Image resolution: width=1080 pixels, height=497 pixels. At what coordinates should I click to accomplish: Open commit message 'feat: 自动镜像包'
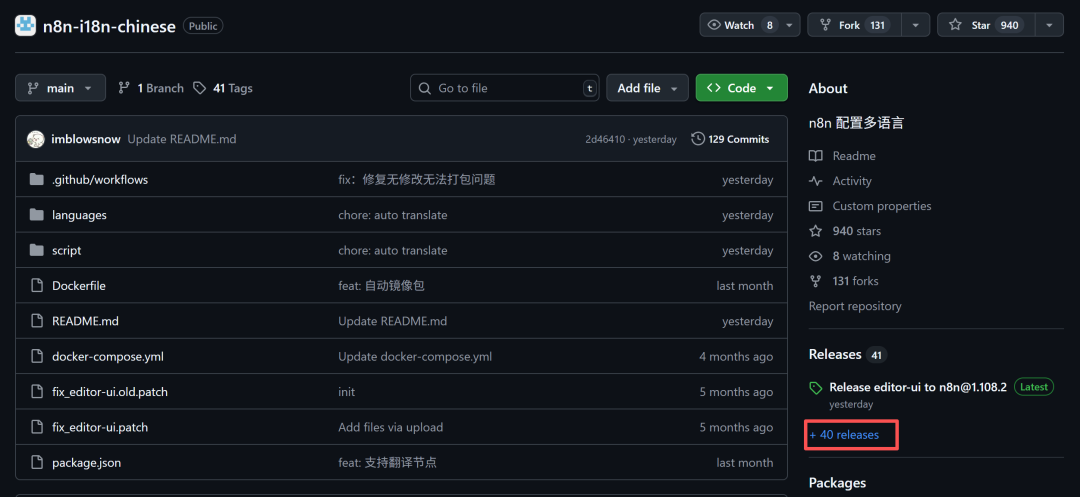[381, 286]
